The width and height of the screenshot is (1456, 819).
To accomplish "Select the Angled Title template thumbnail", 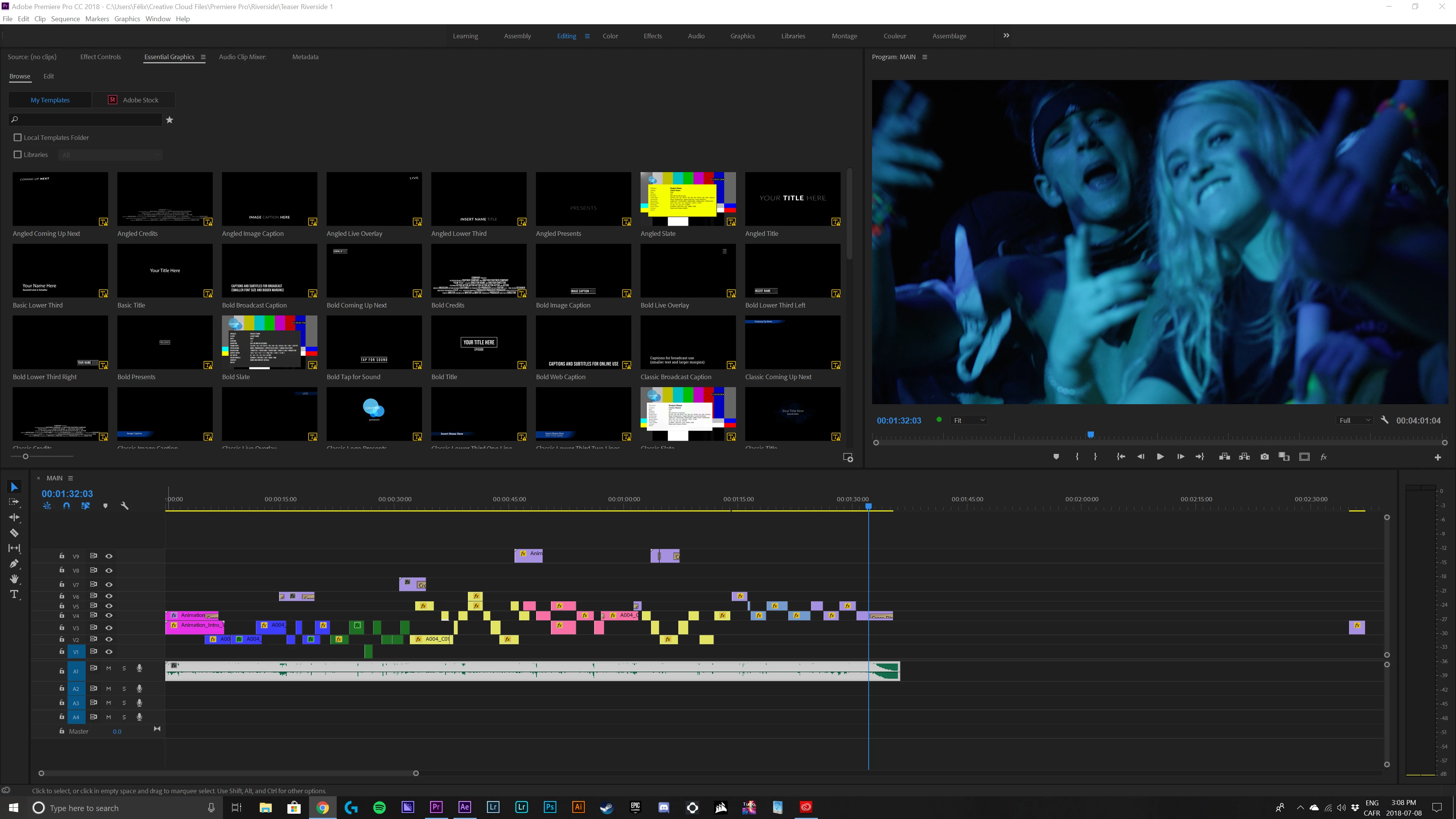I will tap(792, 199).
